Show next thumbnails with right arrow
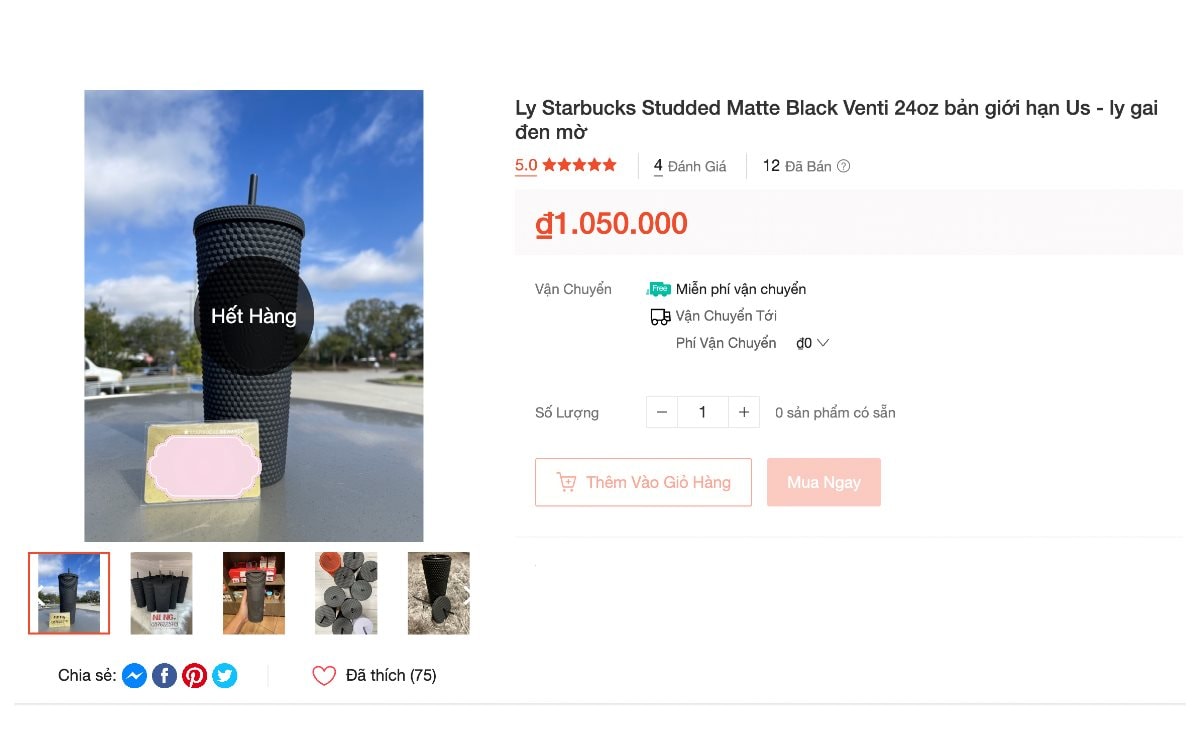The image size is (1200, 755). 464,593
